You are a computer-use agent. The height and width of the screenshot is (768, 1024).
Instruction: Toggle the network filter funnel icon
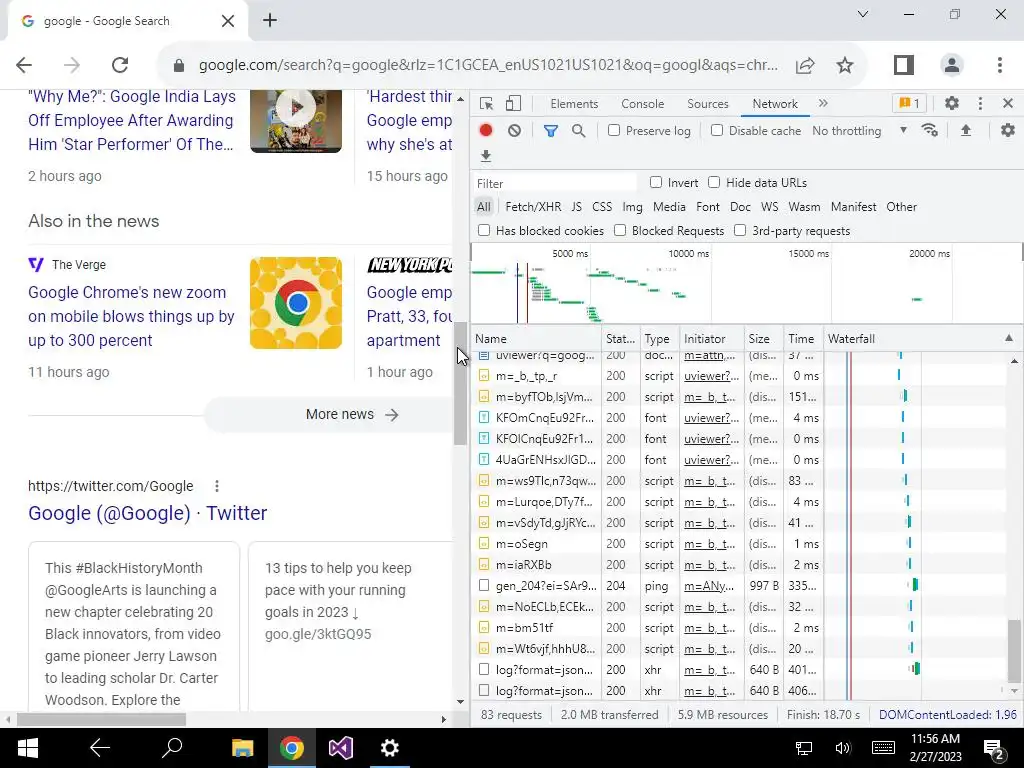click(x=551, y=131)
